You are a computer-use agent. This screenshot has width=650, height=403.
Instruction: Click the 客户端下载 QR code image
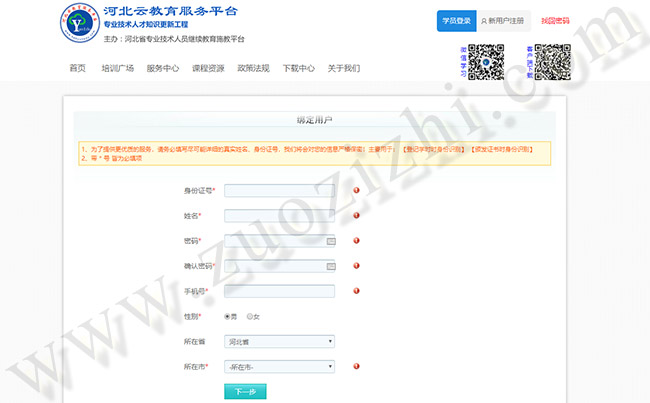click(551, 62)
